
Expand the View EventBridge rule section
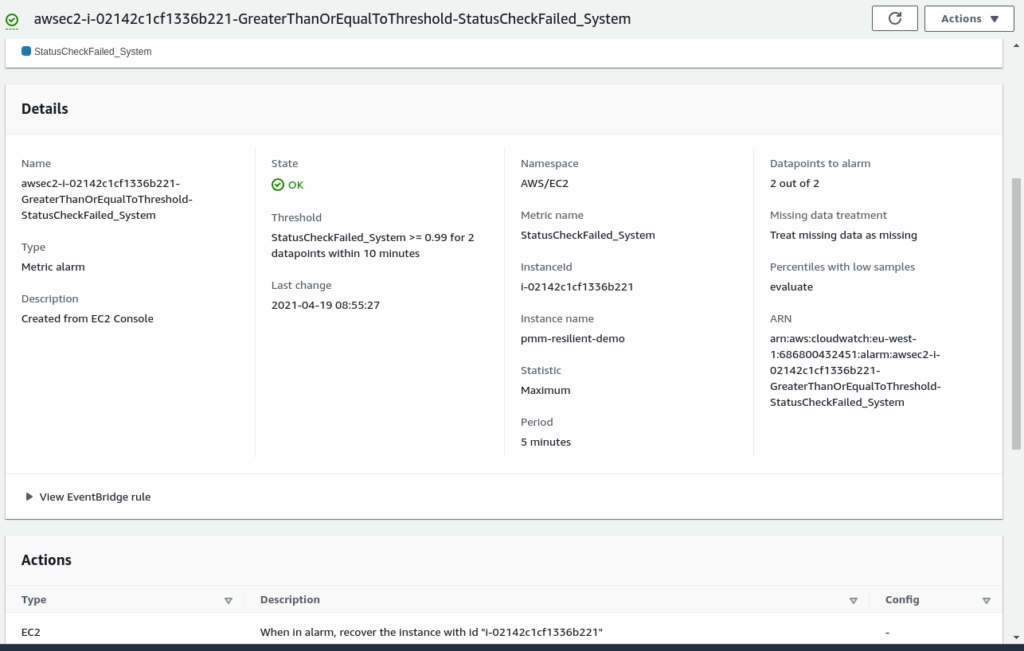click(93, 495)
